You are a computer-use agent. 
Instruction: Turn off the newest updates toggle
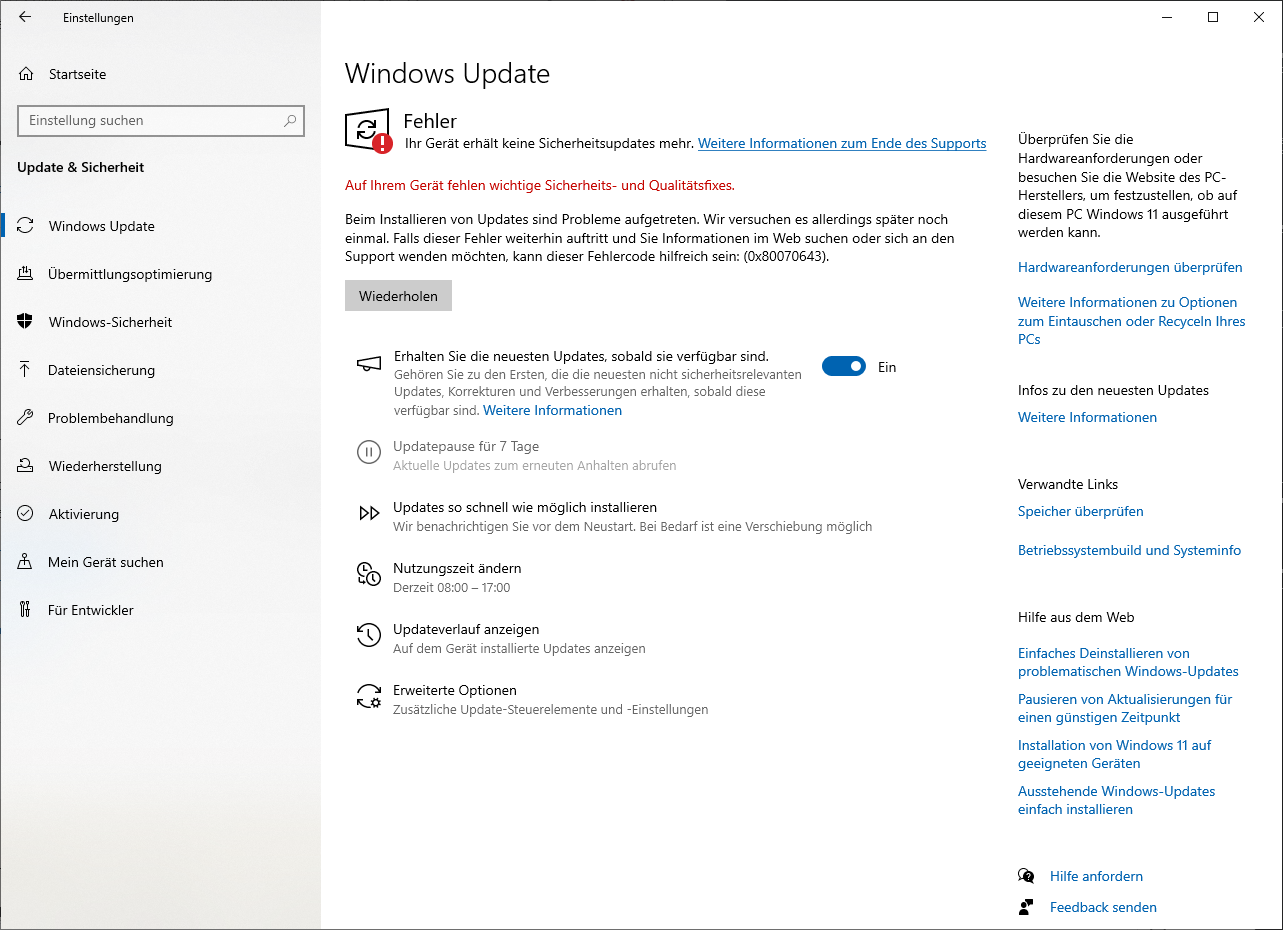click(x=844, y=367)
